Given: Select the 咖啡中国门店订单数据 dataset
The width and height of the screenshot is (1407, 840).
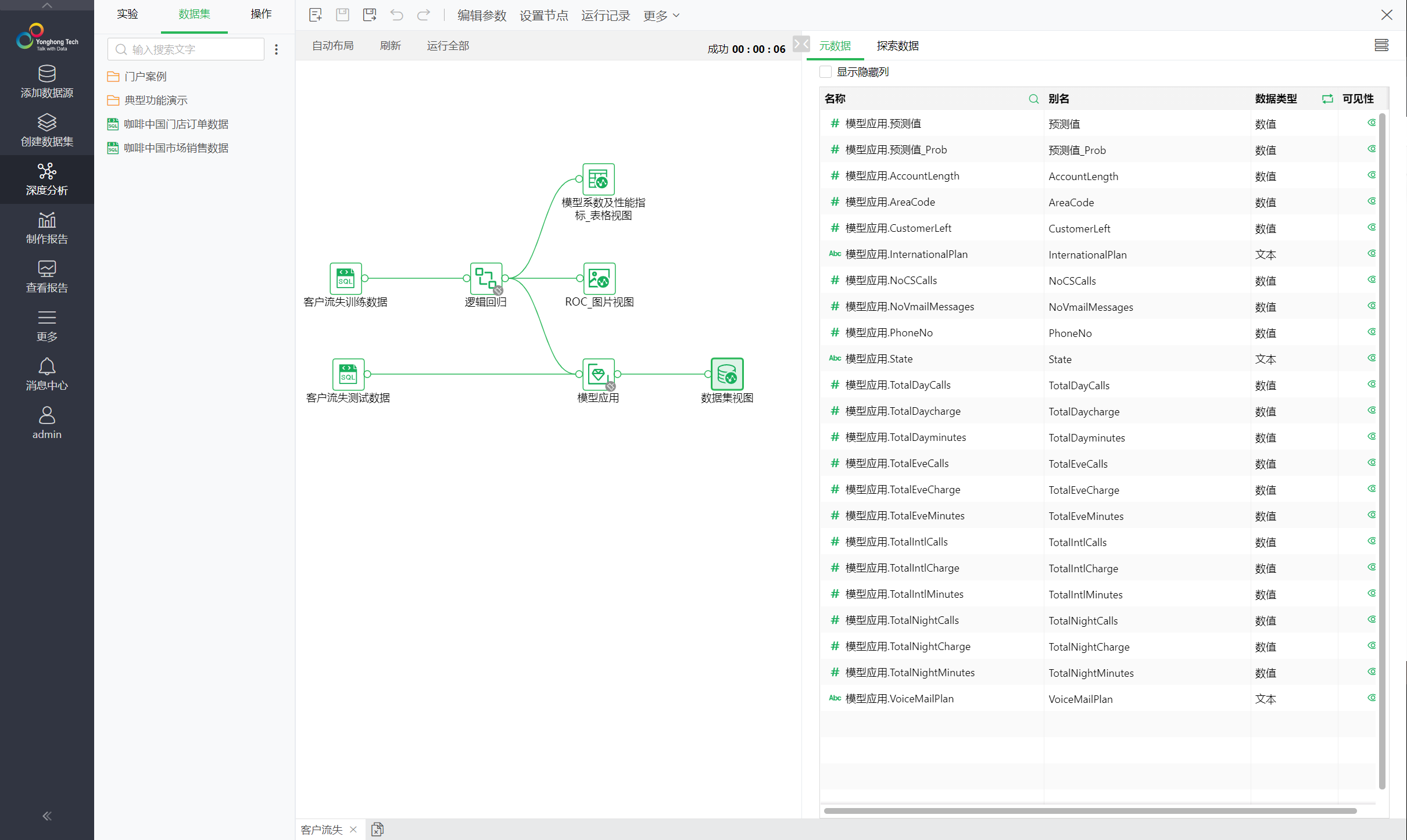Looking at the screenshot, I should (x=168, y=124).
